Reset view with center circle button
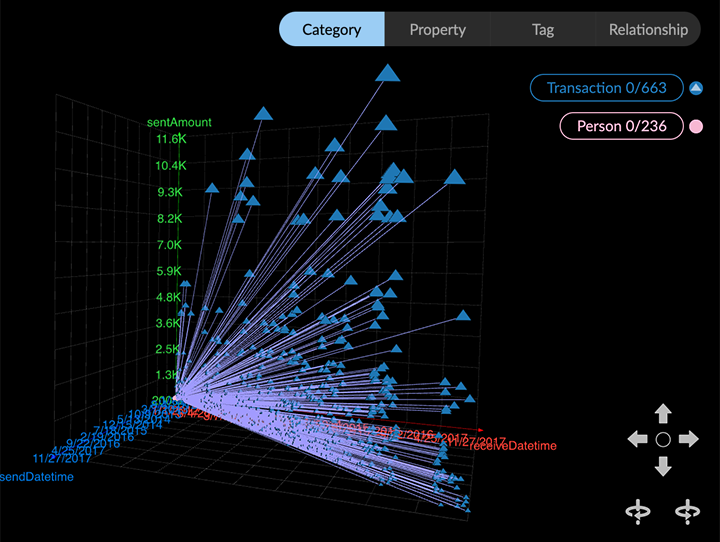Screen dimensions: 720x542 662,440
